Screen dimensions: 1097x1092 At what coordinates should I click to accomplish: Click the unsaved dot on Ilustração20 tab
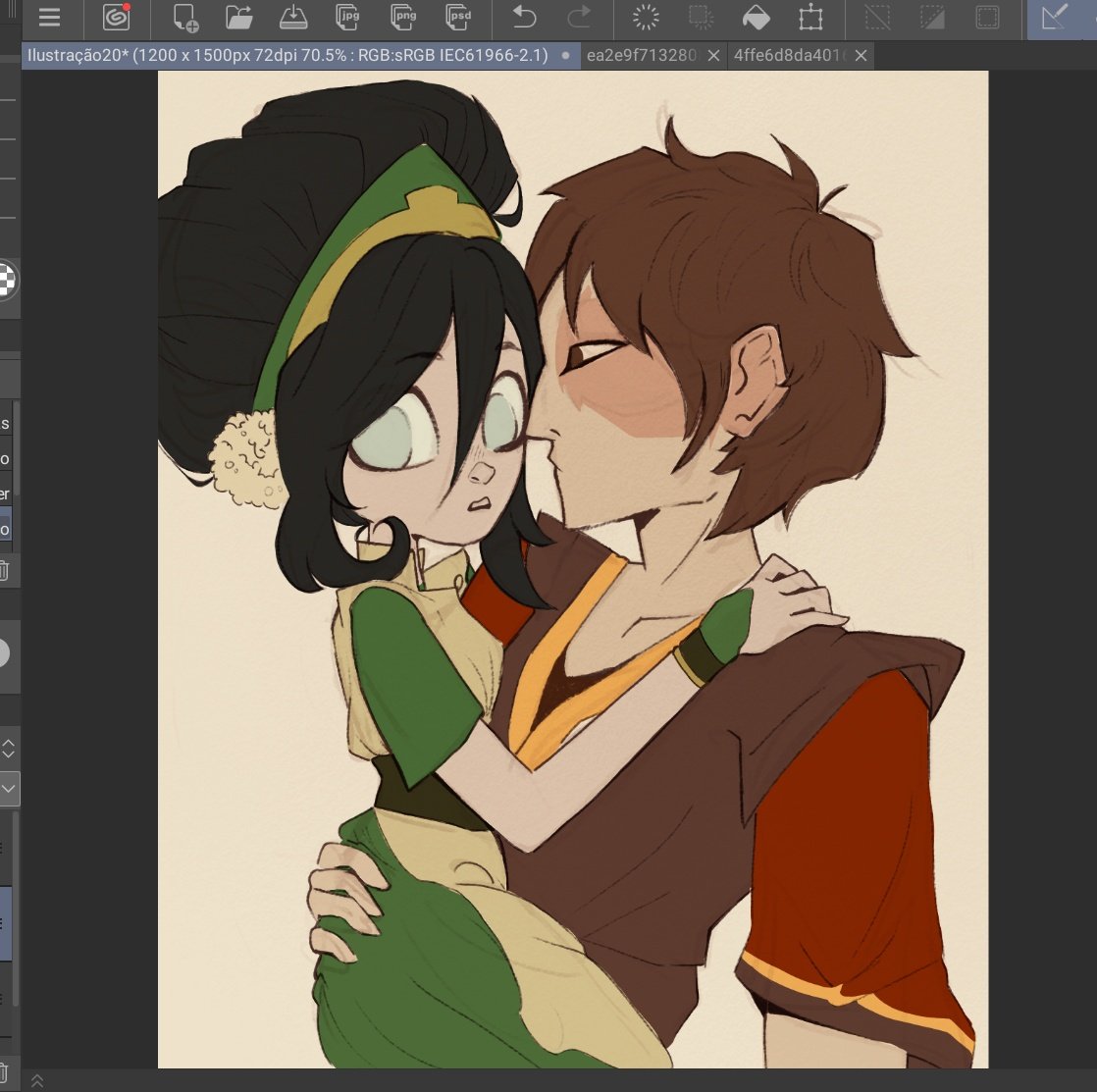[565, 55]
